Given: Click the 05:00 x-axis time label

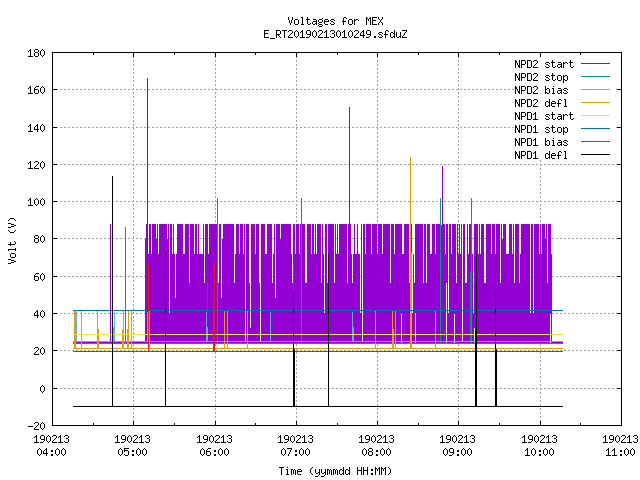Looking at the screenshot, I should pos(132,452).
